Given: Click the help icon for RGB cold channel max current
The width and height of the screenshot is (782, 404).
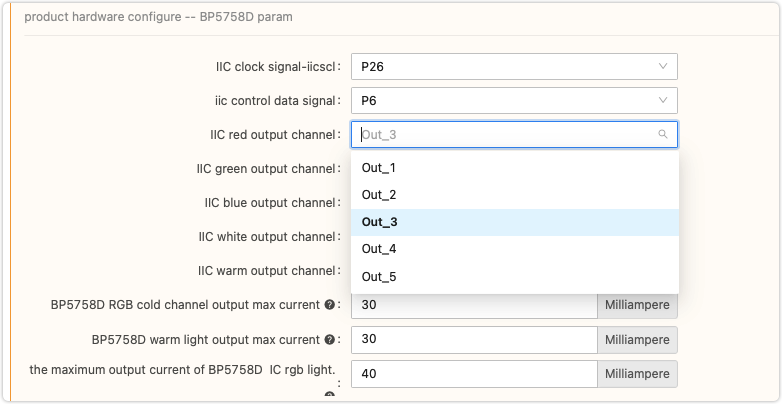Looking at the screenshot, I should click(329, 305).
